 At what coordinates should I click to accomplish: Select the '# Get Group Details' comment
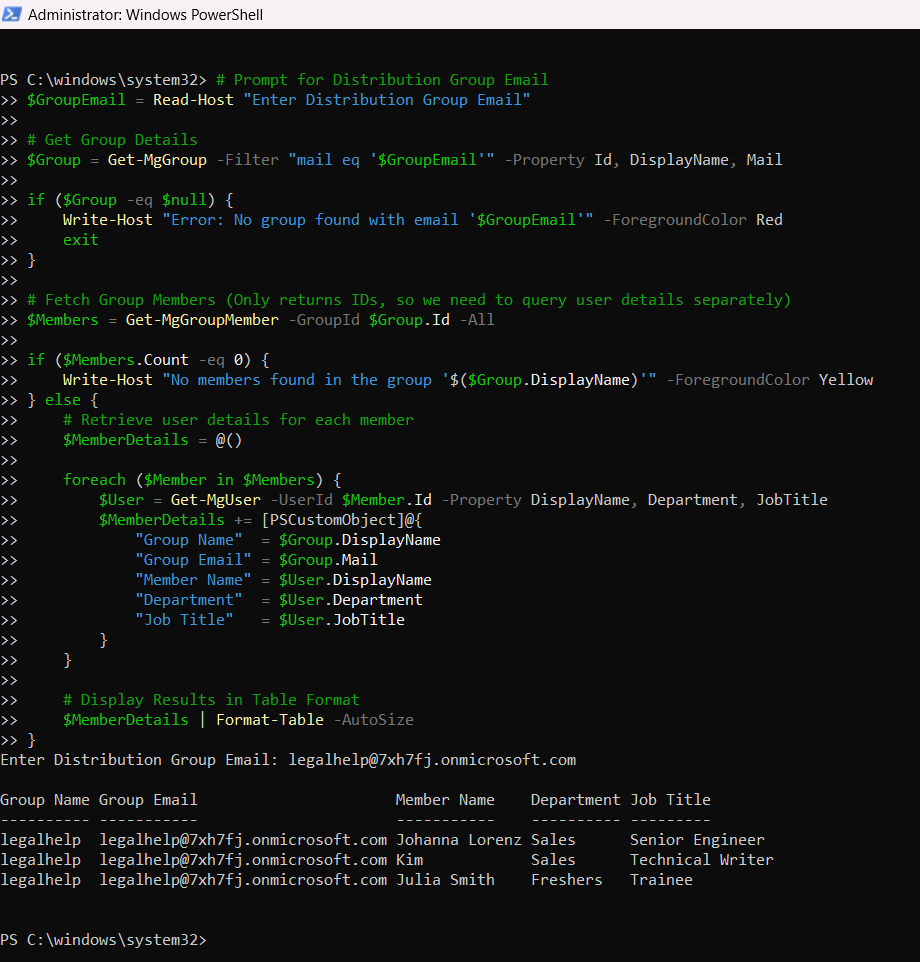pyautogui.click(x=112, y=140)
